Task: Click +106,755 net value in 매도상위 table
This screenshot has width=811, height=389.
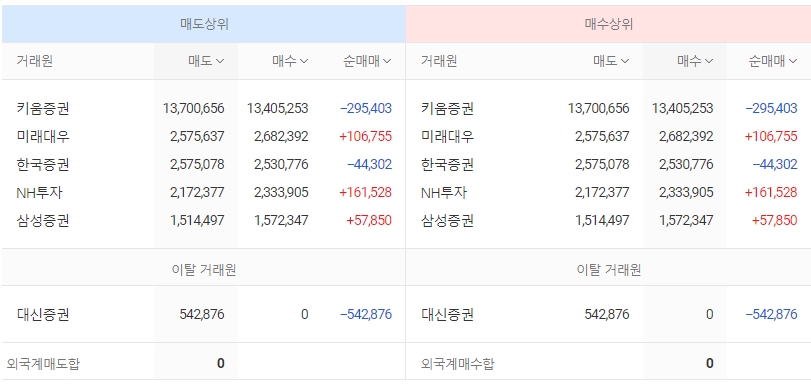Action: pos(366,137)
